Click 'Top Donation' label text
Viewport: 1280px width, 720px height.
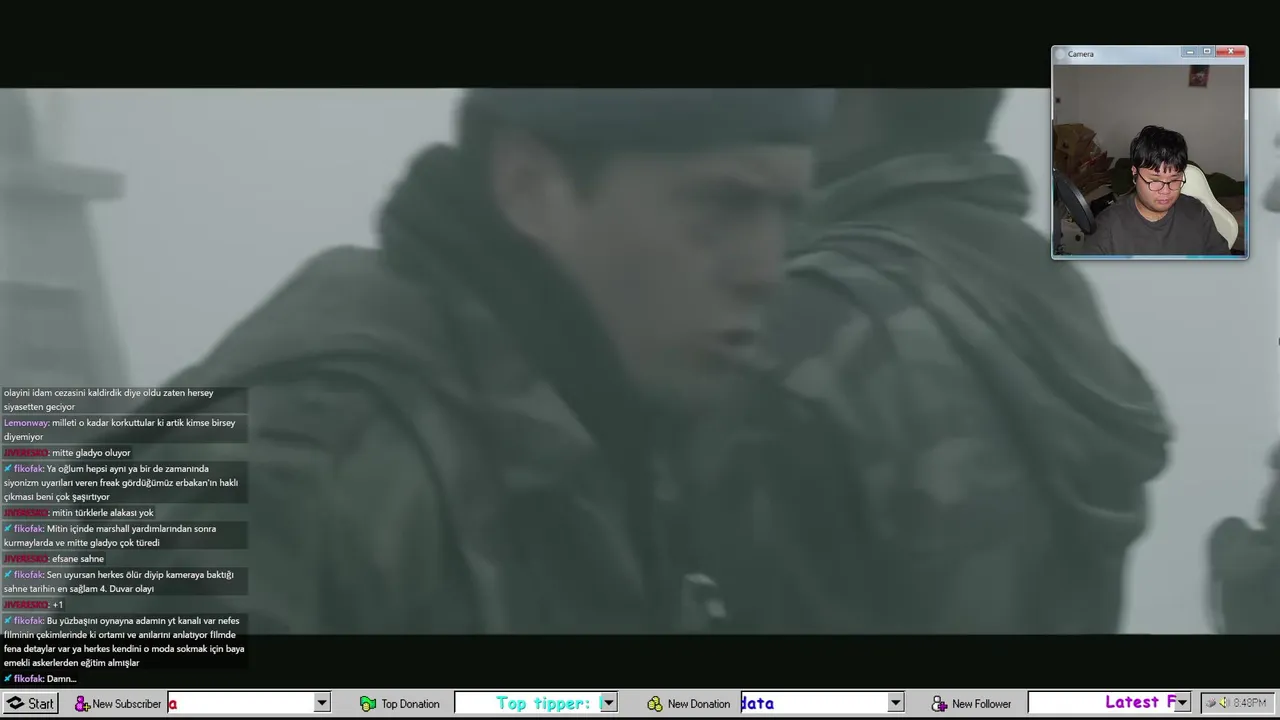[410, 704]
